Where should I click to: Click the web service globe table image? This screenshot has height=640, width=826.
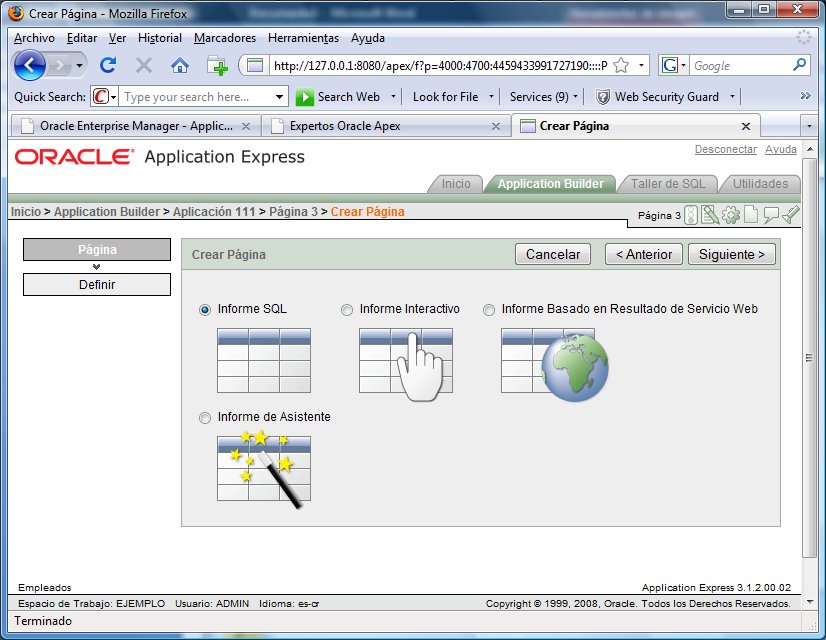(x=555, y=365)
